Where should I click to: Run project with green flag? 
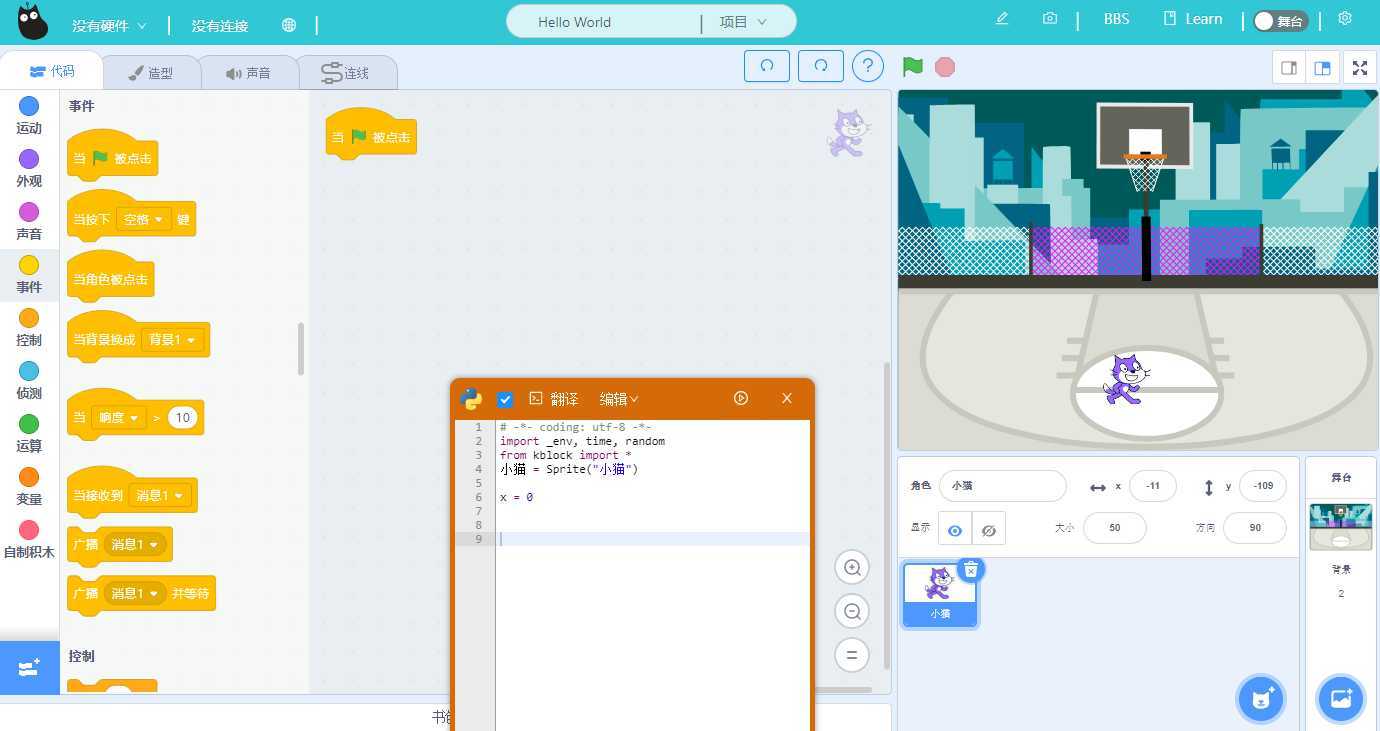pos(913,66)
